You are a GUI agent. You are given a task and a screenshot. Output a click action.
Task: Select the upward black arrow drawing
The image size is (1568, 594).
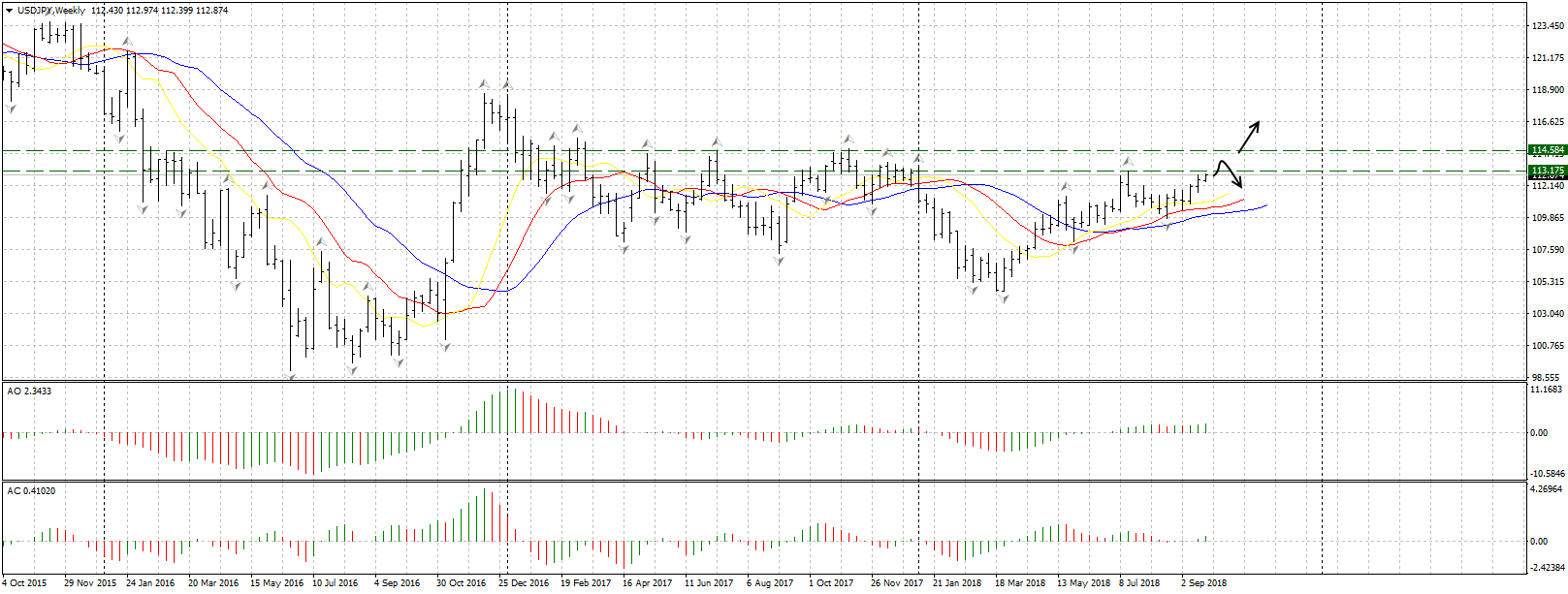coord(1248,138)
